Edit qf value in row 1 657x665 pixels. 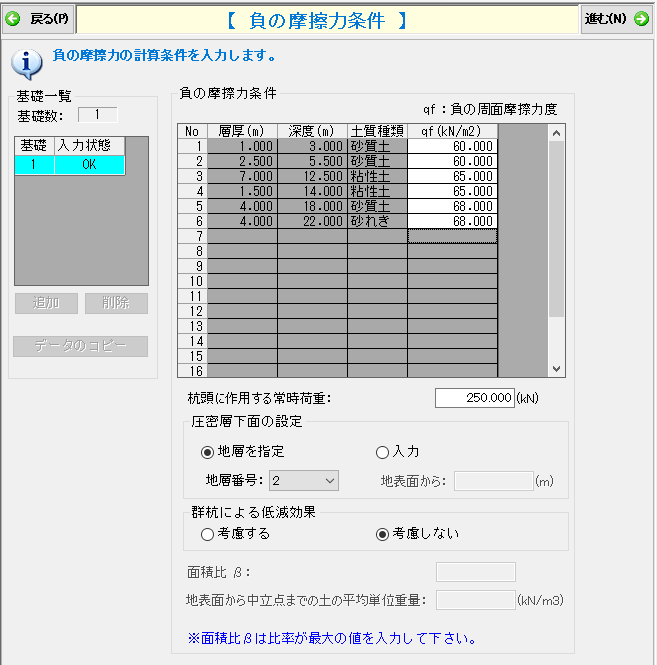[452, 146]
